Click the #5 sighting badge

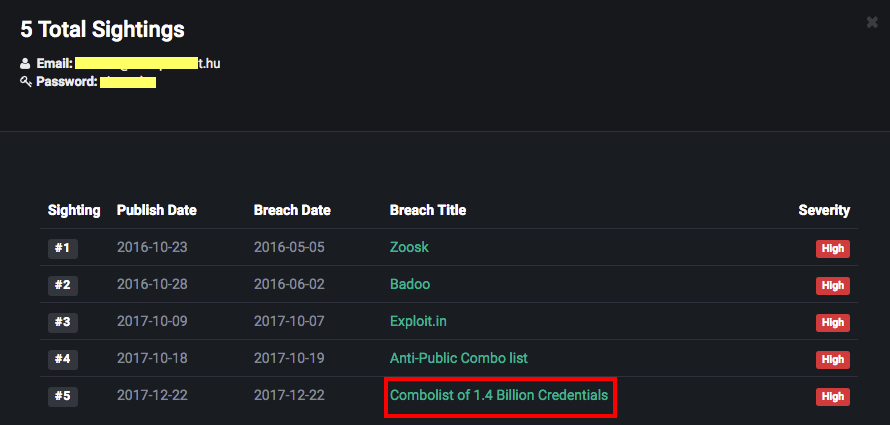tap(63, 396)
